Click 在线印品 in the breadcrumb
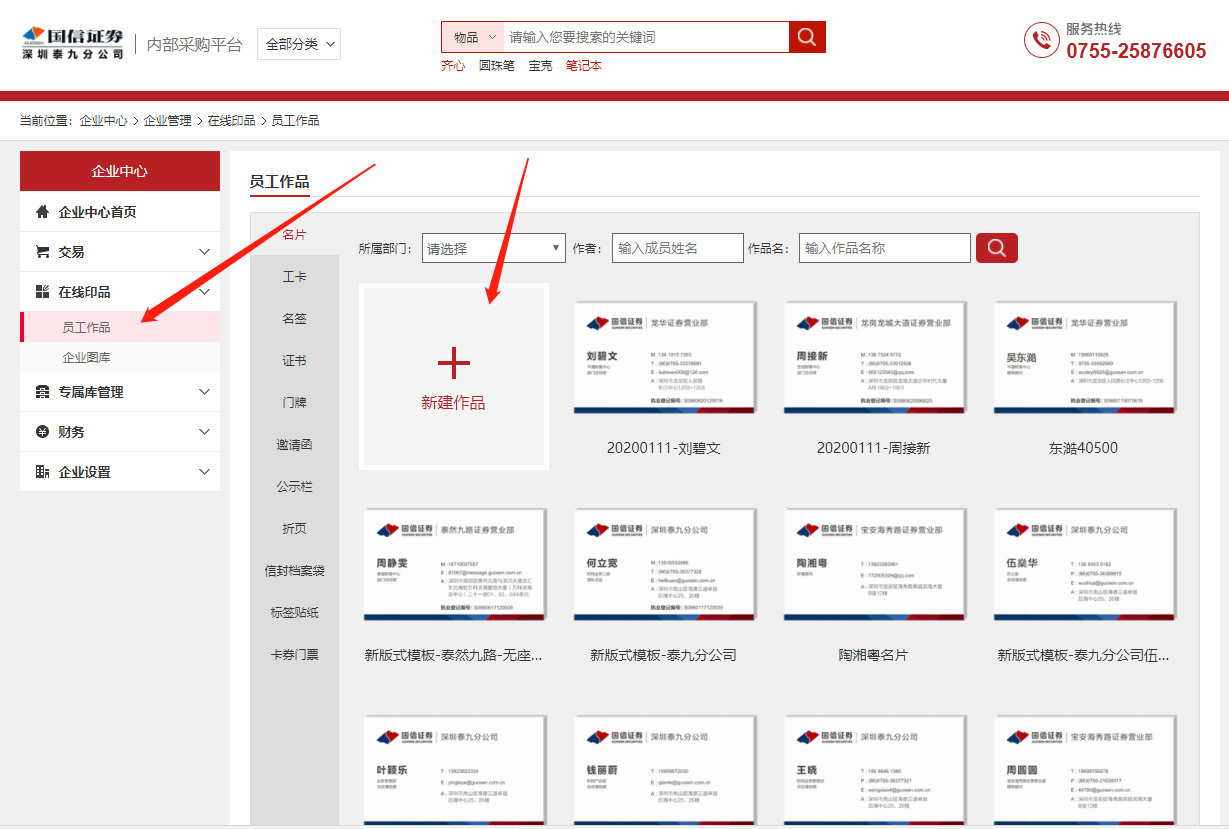Viewport: 1229px width, 829px height. [x=231, y=120]
